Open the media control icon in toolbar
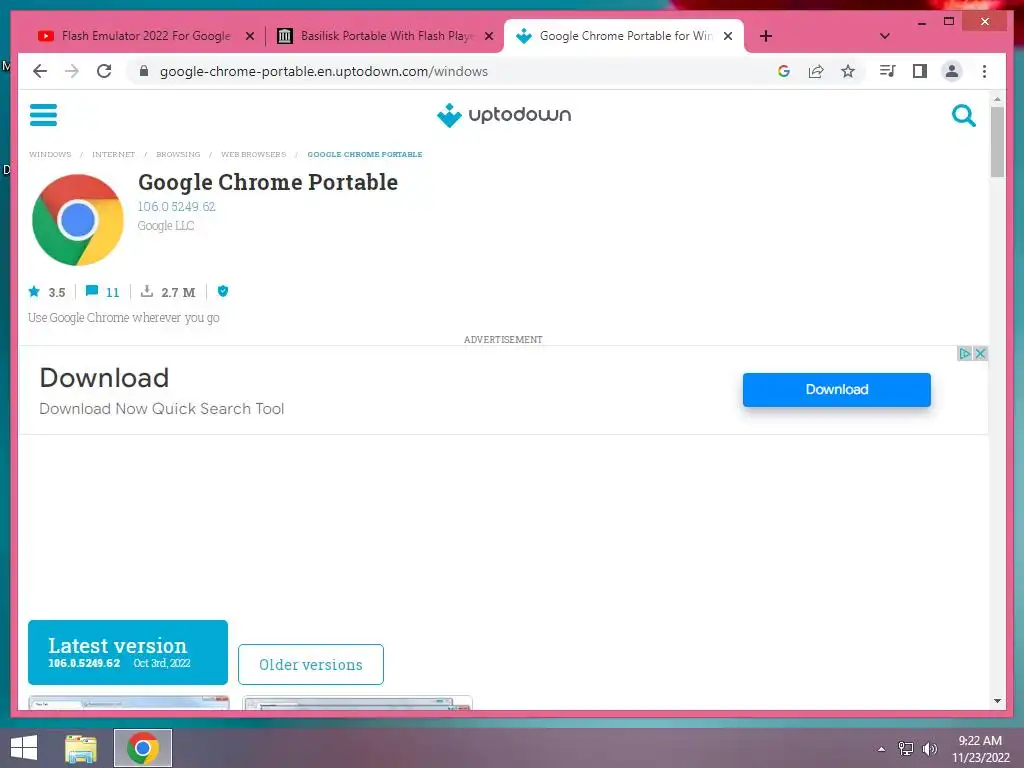Viewport: 1024px width, 768px height. (888, 71)
